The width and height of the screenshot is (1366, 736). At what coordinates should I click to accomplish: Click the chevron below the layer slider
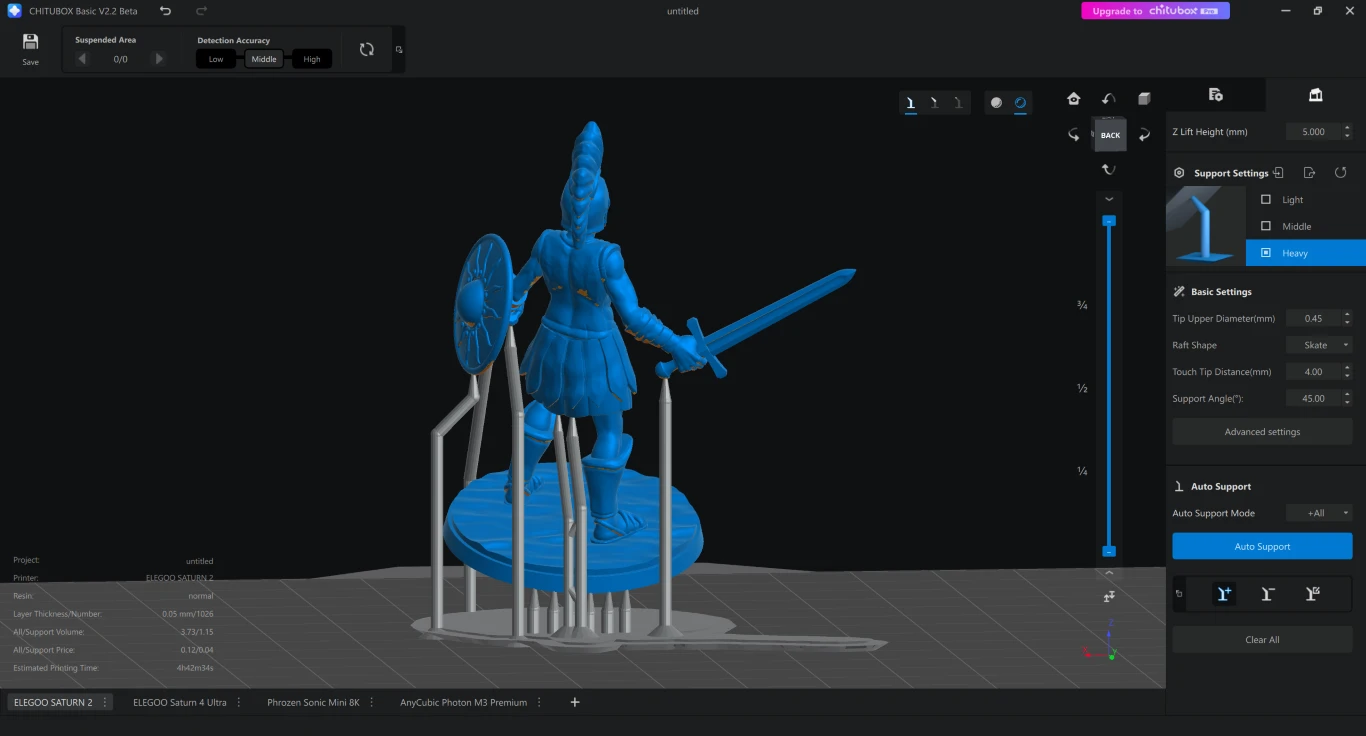[x=1109, y=573]
